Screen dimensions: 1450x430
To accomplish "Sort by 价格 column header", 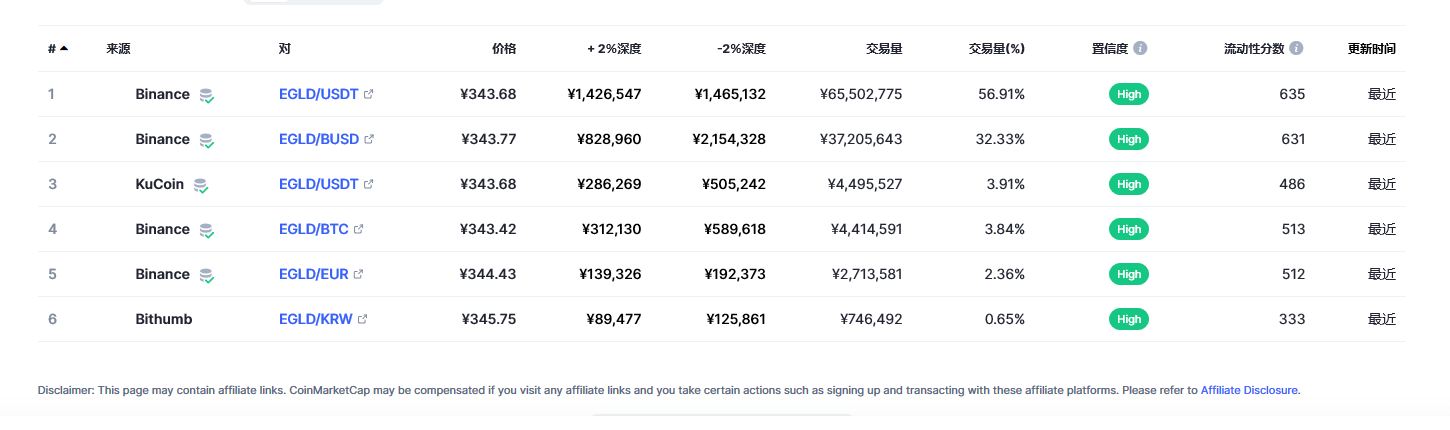I will click(x=504, y=48).
